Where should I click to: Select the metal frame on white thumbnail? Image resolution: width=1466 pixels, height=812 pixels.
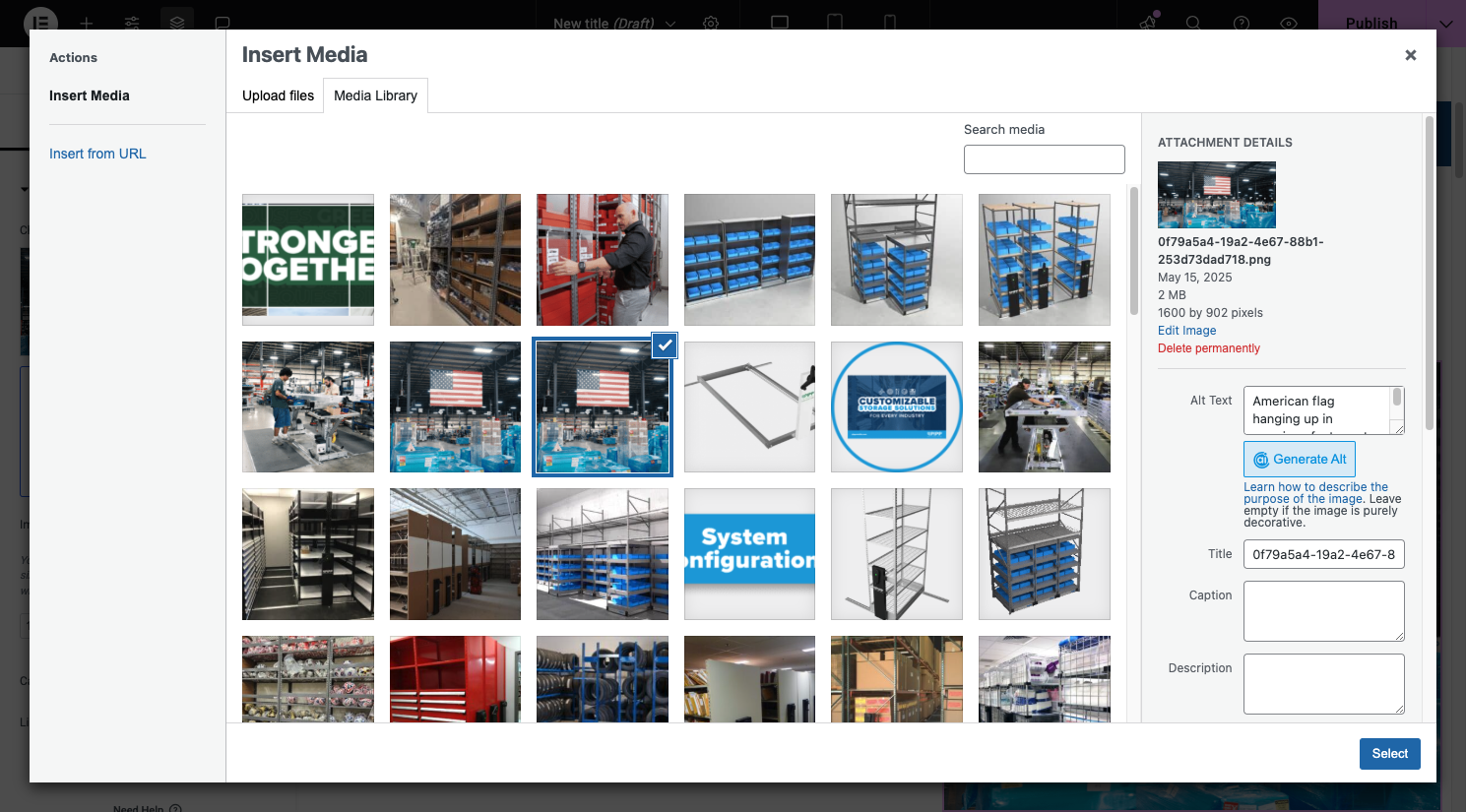point(749,407)
